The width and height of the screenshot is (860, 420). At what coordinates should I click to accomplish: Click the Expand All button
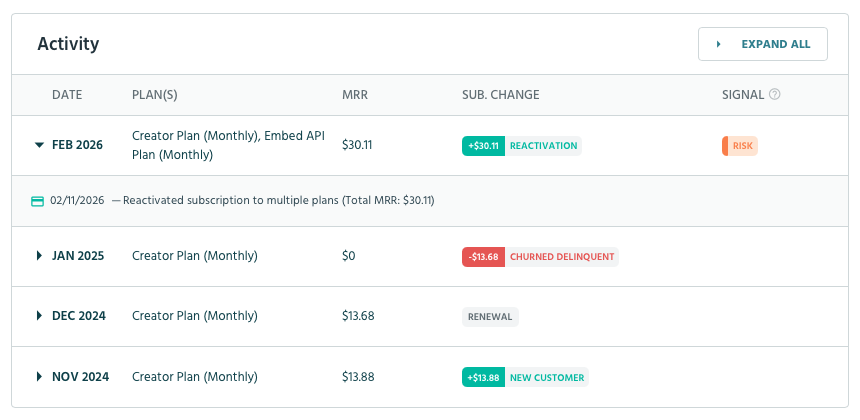tap(762, 44)
